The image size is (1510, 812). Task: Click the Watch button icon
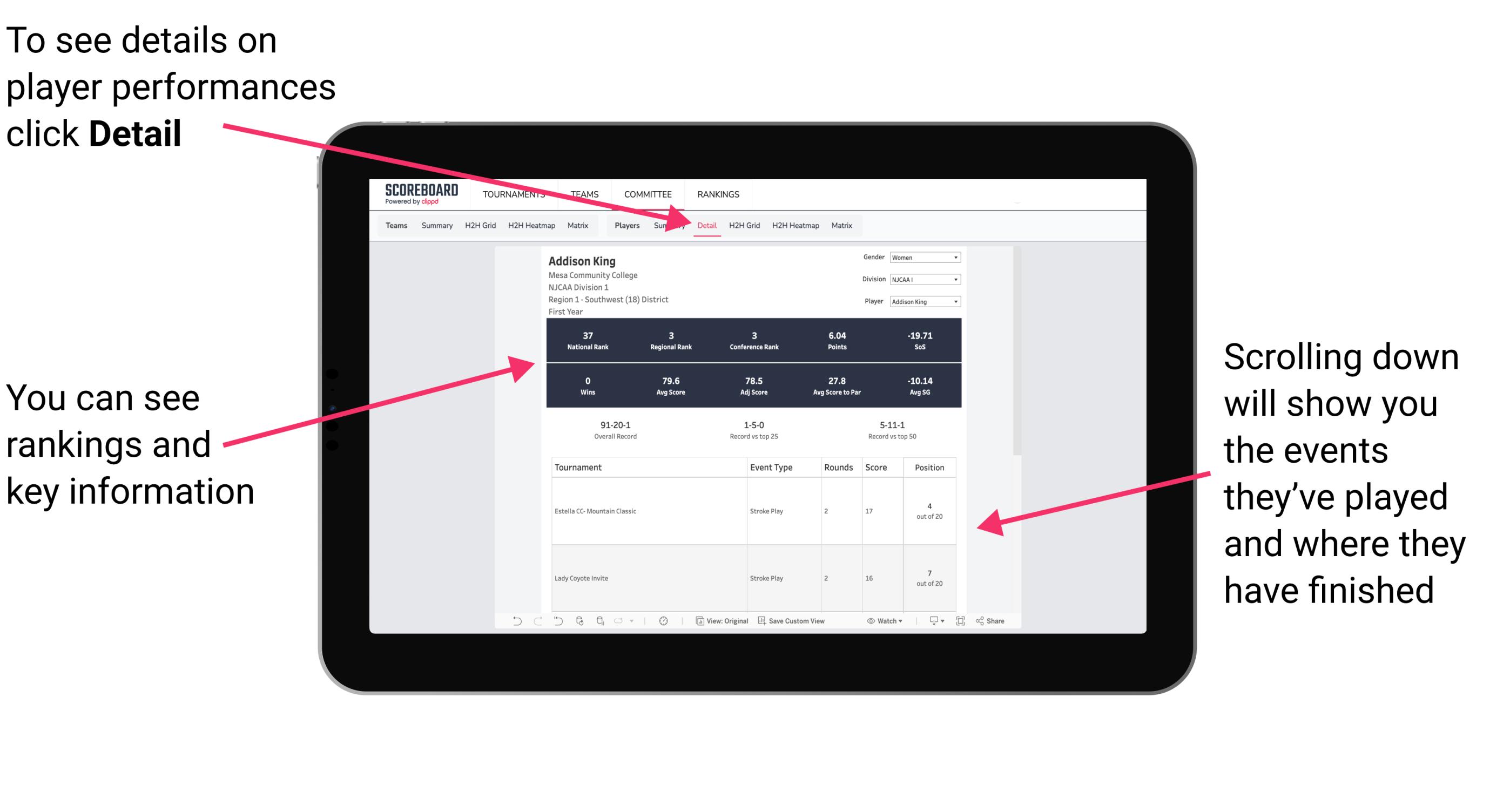[869, 621]
